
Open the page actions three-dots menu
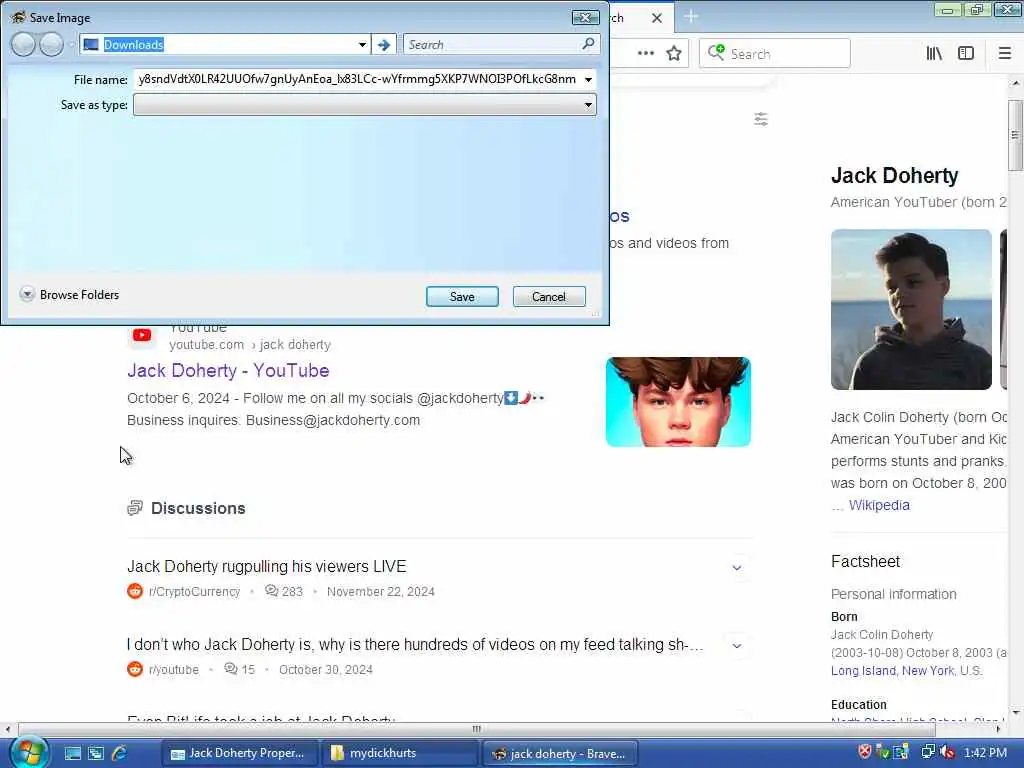pyautogui.click(x=645, y=53)
